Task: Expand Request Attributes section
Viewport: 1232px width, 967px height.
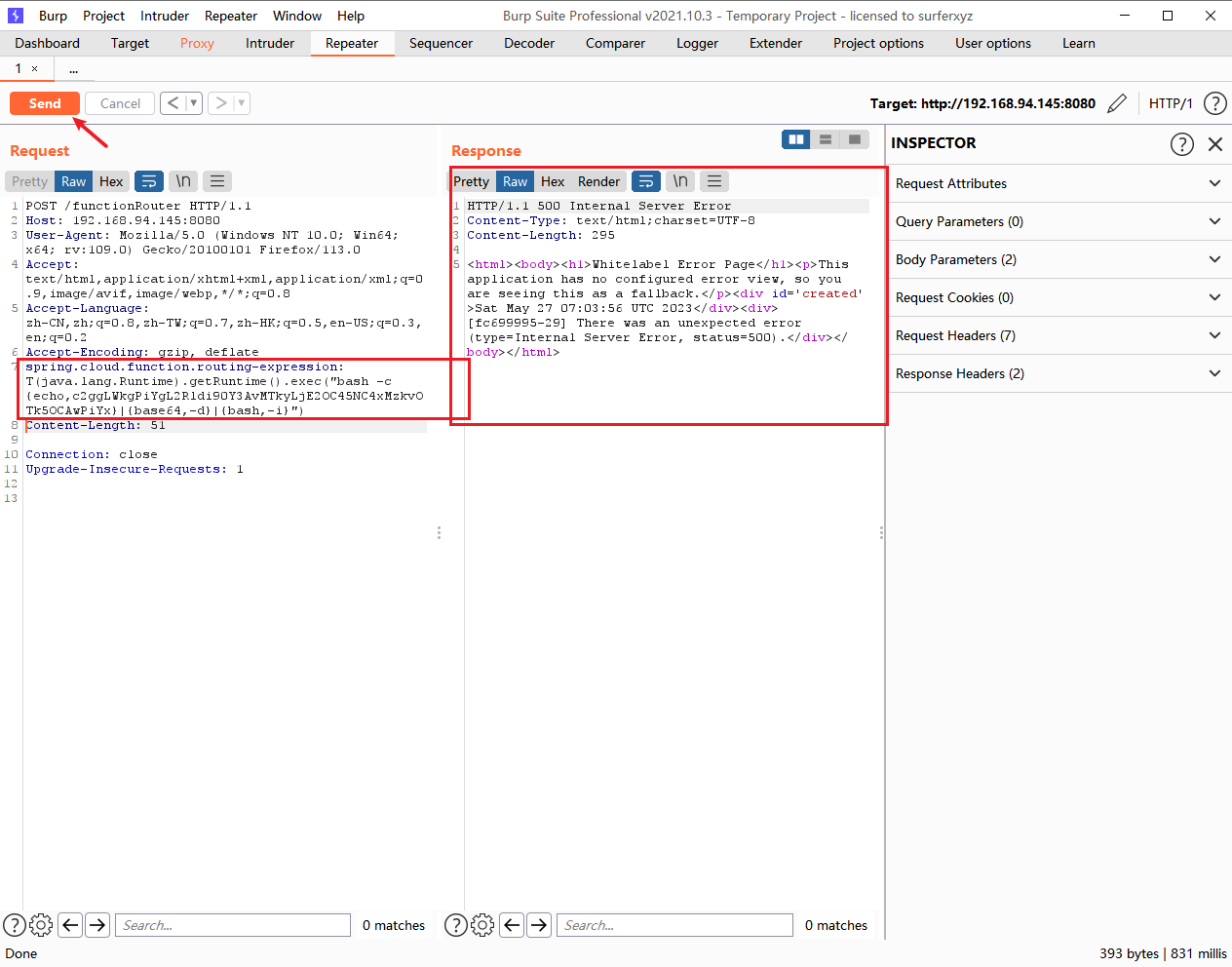Action: [1059, 183]
